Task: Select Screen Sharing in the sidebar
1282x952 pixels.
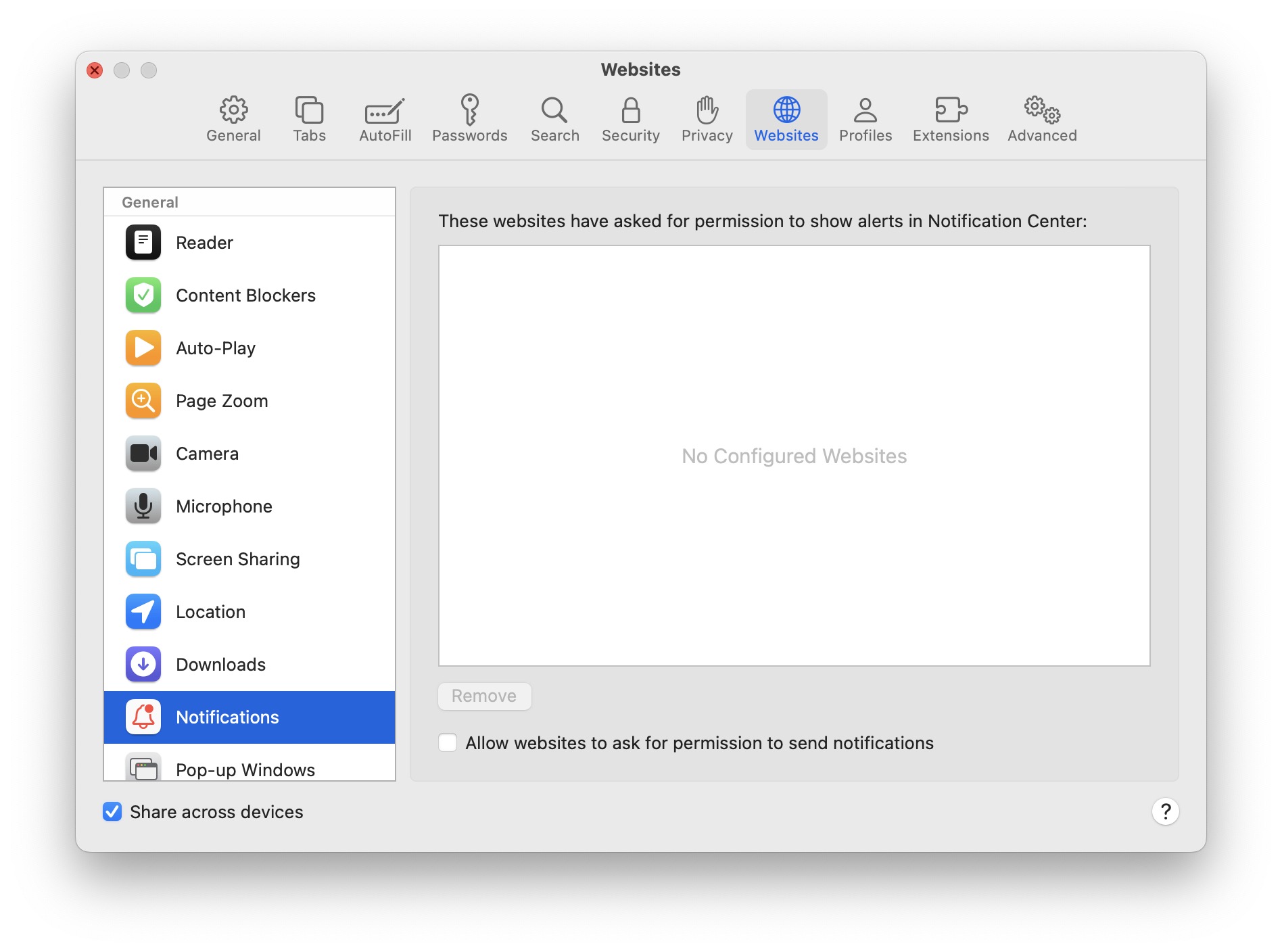Action: pos(250,559)
